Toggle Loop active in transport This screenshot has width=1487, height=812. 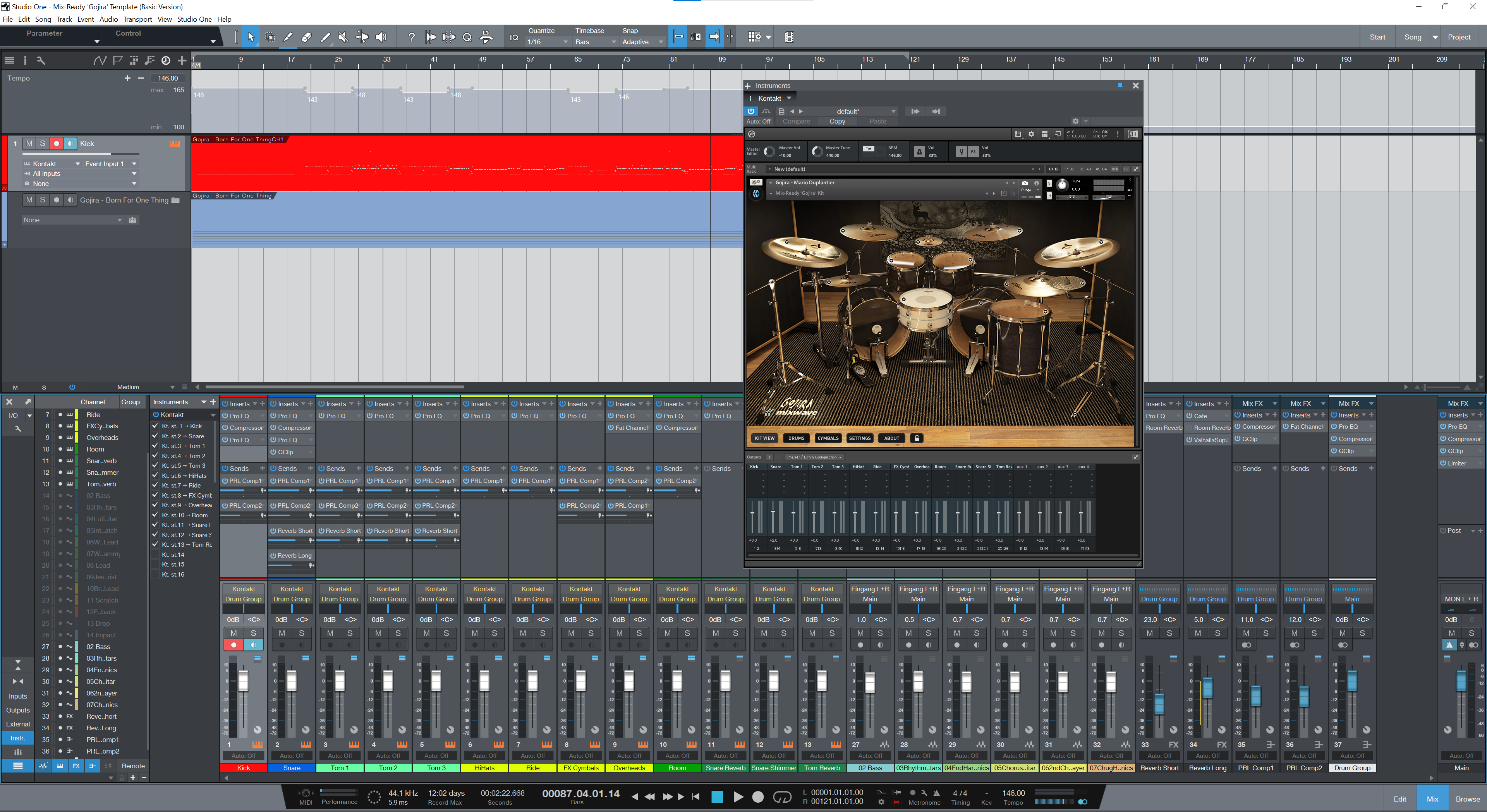(x=781, y=797)
